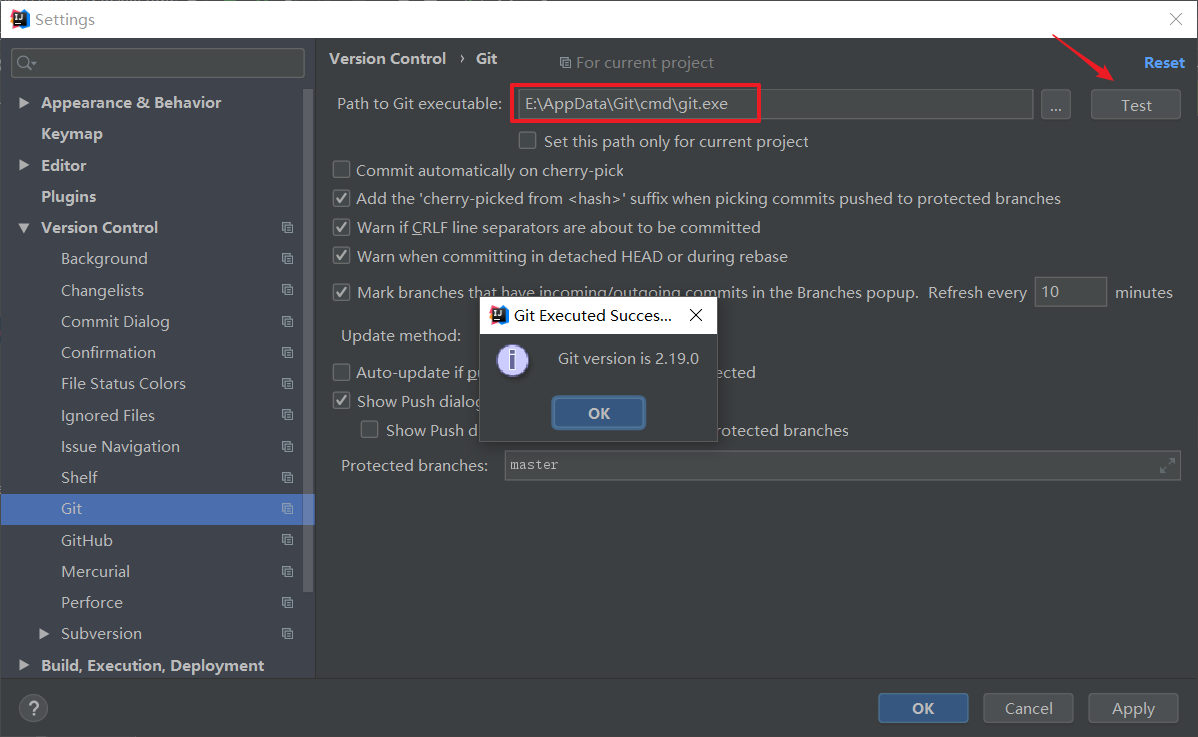Click the info icon in Git dialog
The height and width of the screenshot is (737, 1198).
(513, 360)
